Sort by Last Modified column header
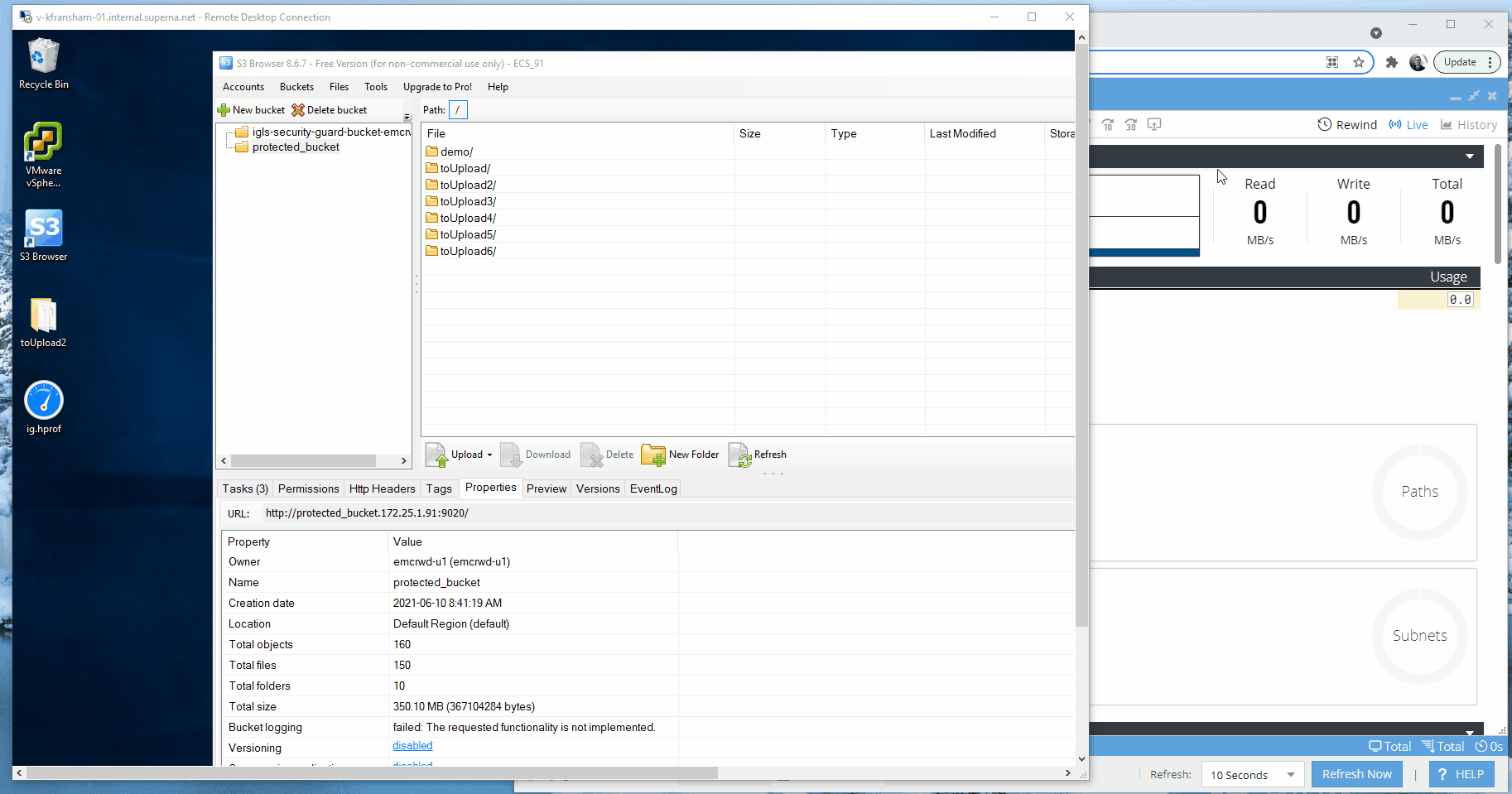Screen dimensions: 1512x794 (x=984, y=133)
